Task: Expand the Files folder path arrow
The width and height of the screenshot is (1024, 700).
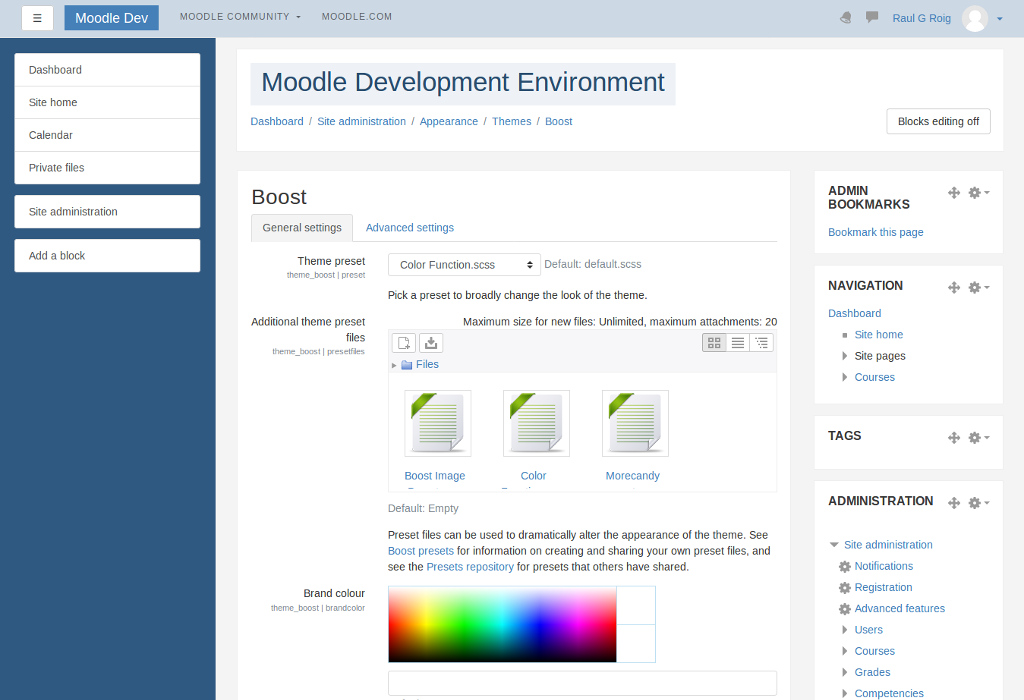Action: point(394,365)
